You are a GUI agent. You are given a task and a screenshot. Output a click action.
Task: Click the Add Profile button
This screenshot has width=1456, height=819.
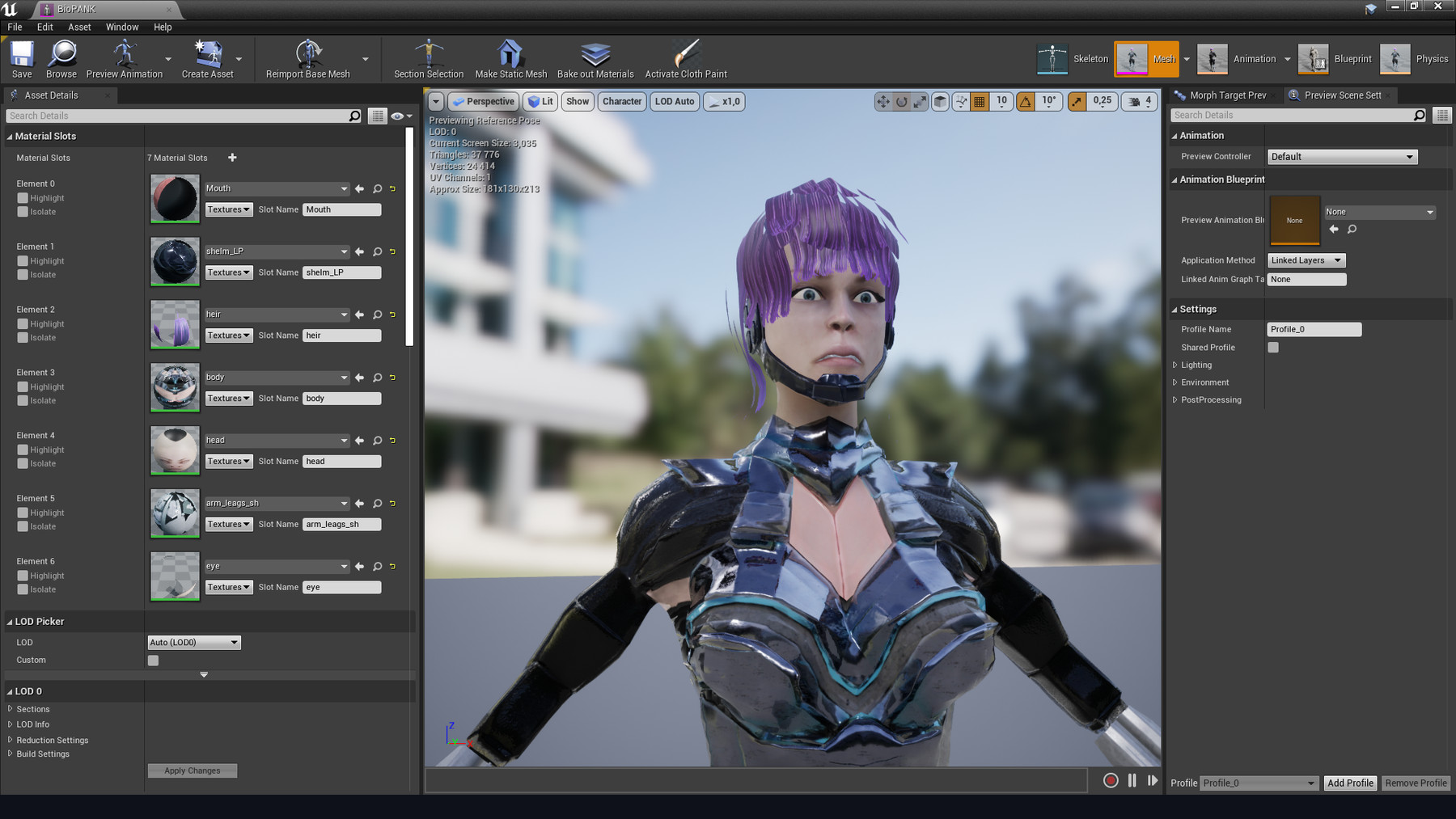[1350, 783]
